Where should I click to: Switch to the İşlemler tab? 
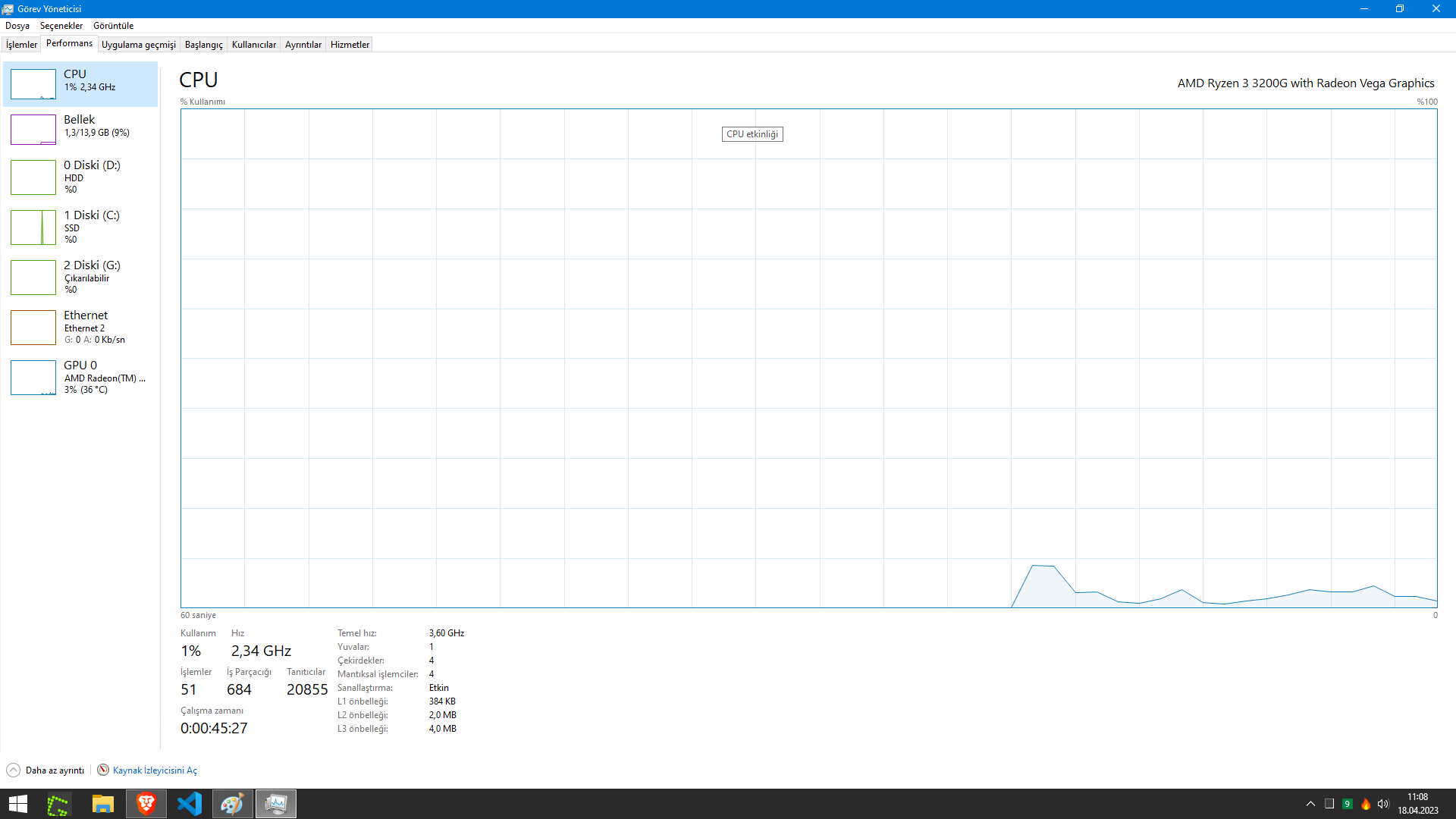pos(21,45)
